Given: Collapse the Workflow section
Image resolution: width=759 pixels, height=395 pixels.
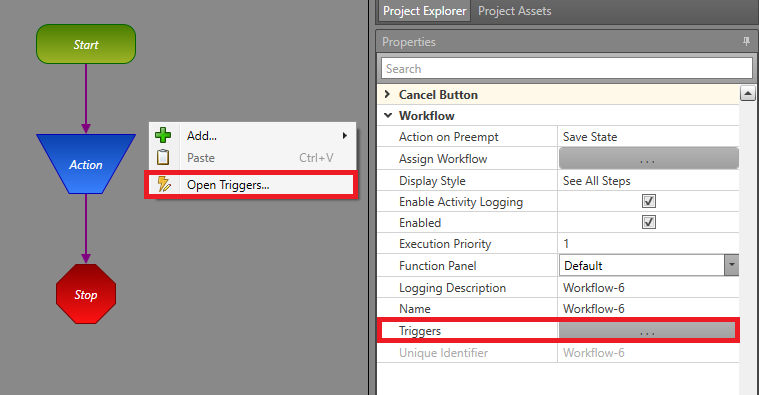Looking at the screenshot, I should tap(388, 116).
